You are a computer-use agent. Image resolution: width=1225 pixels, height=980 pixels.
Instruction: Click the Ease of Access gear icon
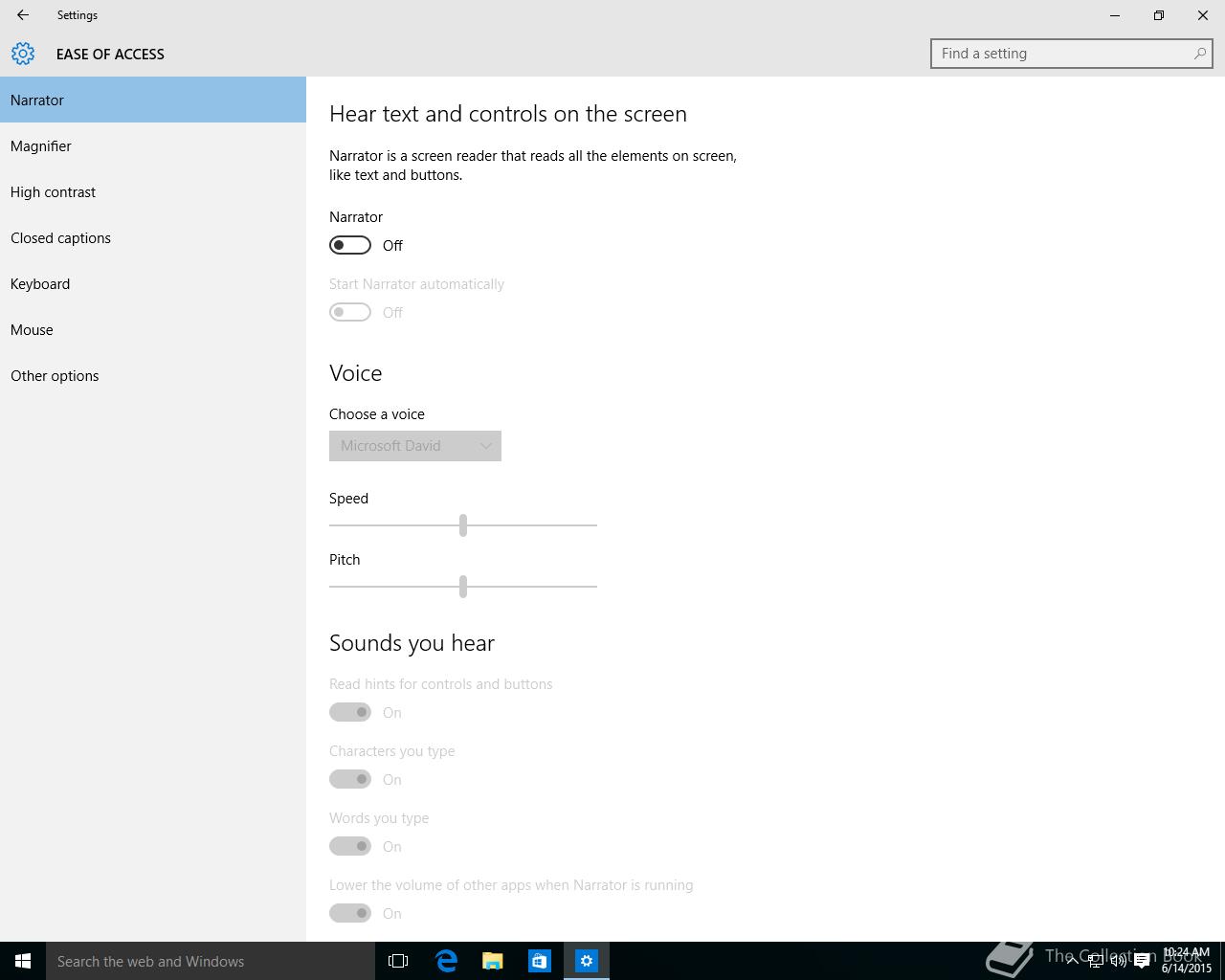(23, 54)
